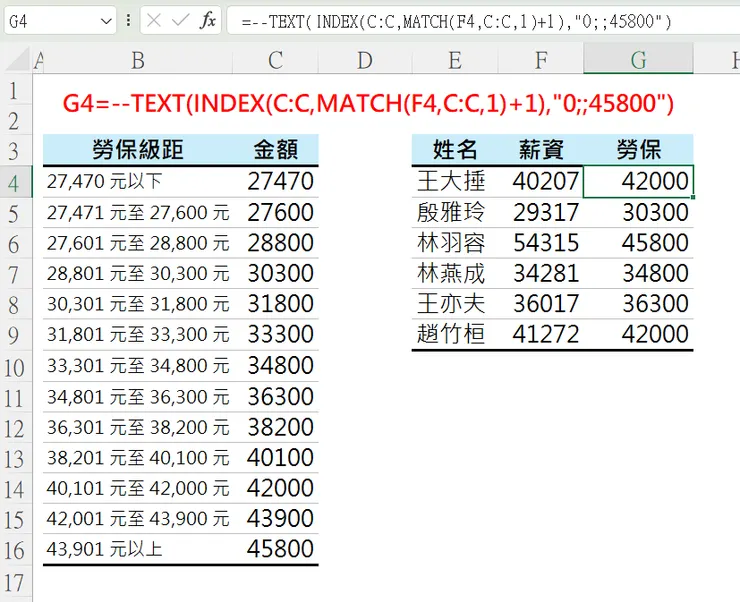Click cell '36,301 元至 38,200 元'
The height and width of the screenshot is (602, 740).
138,427
